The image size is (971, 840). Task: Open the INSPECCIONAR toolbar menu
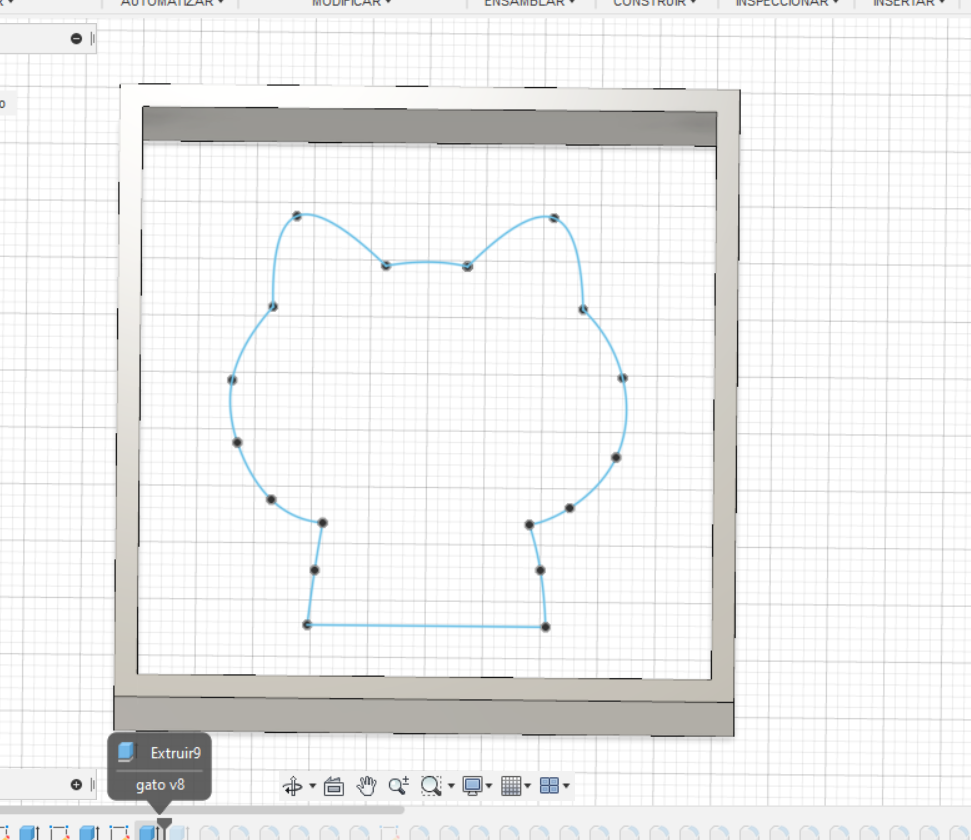(786, 3)
